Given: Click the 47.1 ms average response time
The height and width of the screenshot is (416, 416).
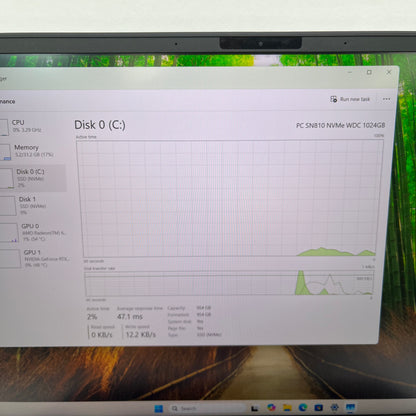Looking at the screenshot, I should coord(130,316).
